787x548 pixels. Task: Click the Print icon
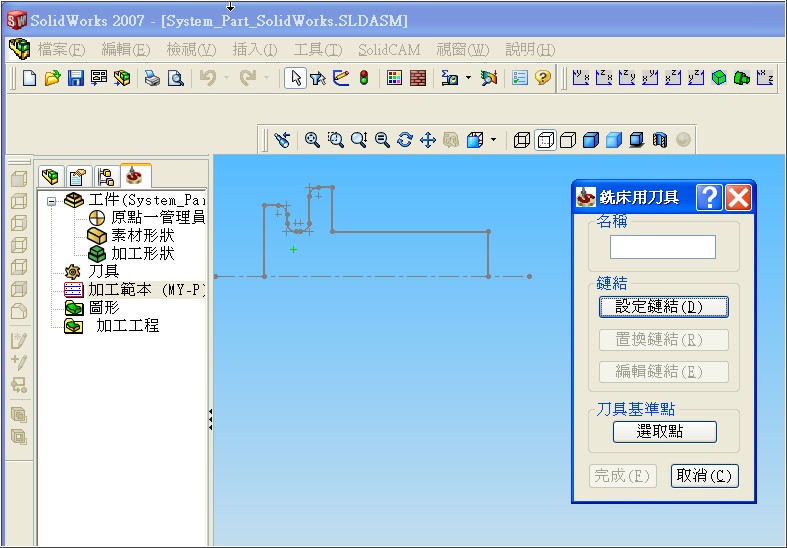pos(153,78)
